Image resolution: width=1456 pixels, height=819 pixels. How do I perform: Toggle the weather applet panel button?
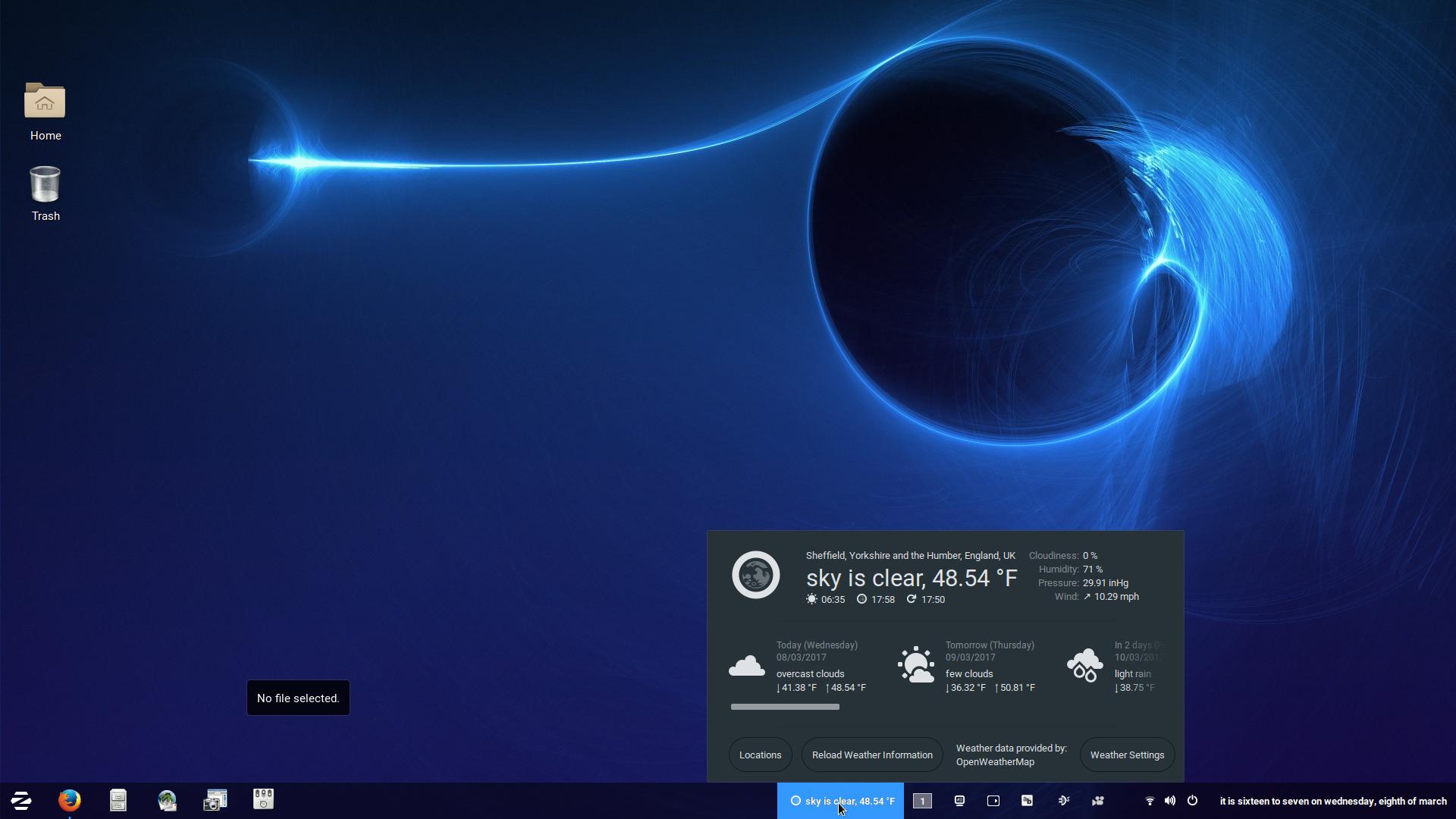pyautogui.click(x=840, y=801)
